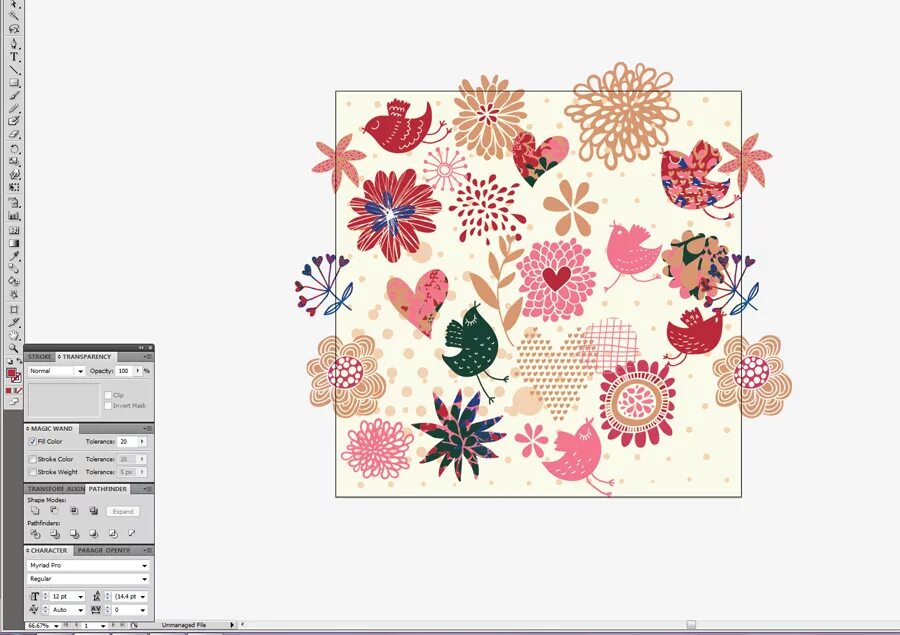The image size is (900, 635).
Task: Click the Unite shape mode icon
Action: tap(35, 510)
